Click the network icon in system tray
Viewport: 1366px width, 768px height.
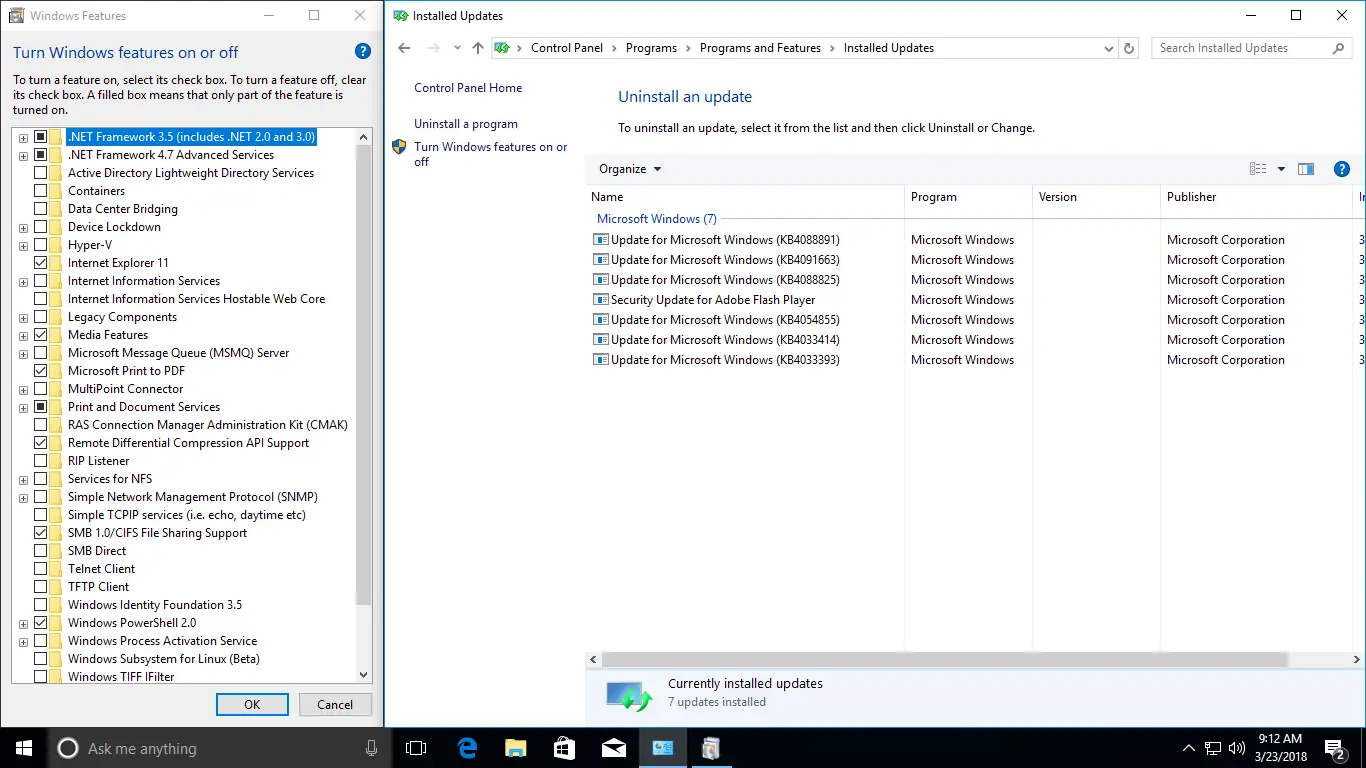(x=1213, y=748)
